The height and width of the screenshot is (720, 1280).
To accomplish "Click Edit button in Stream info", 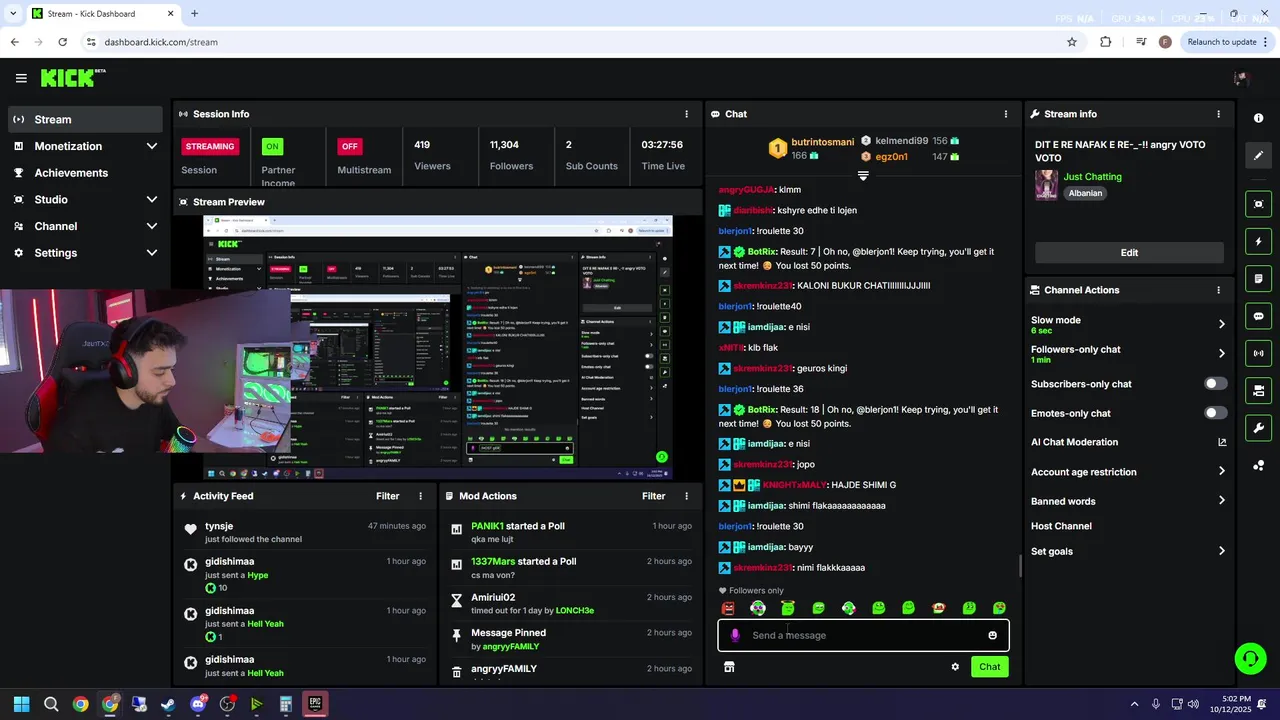I will coord(1129,253).
